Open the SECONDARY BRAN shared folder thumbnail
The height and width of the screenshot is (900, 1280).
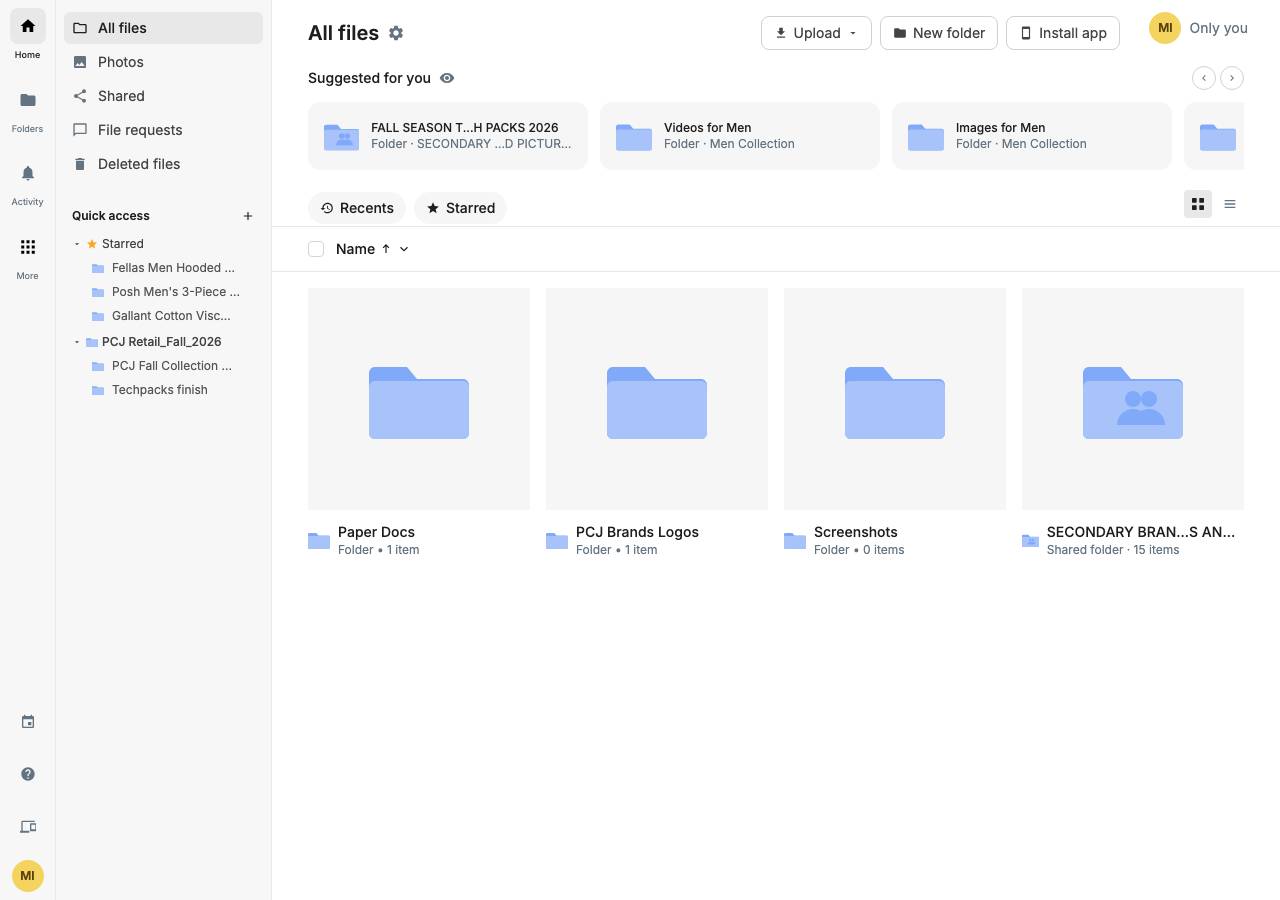[1133, 399]
